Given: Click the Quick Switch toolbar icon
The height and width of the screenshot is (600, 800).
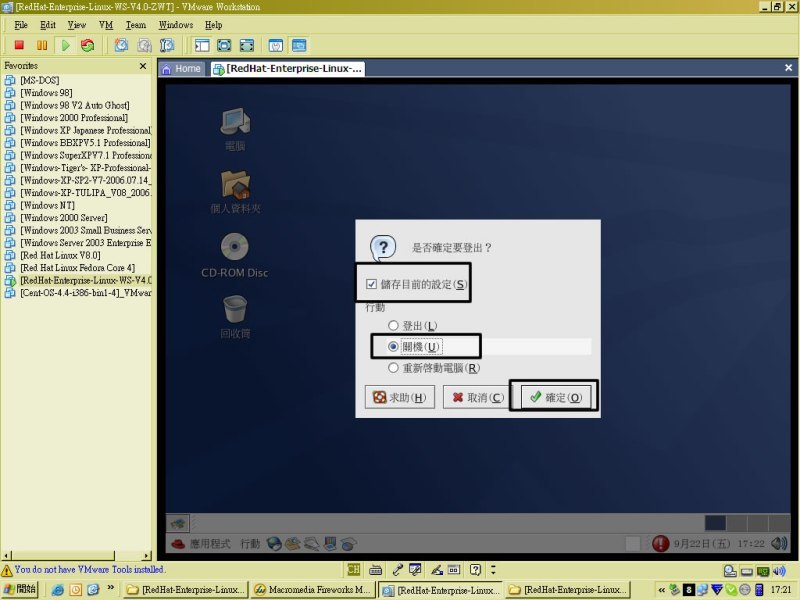Looking at the screenshot, I should pyautogui.click(x=224, y=45).
